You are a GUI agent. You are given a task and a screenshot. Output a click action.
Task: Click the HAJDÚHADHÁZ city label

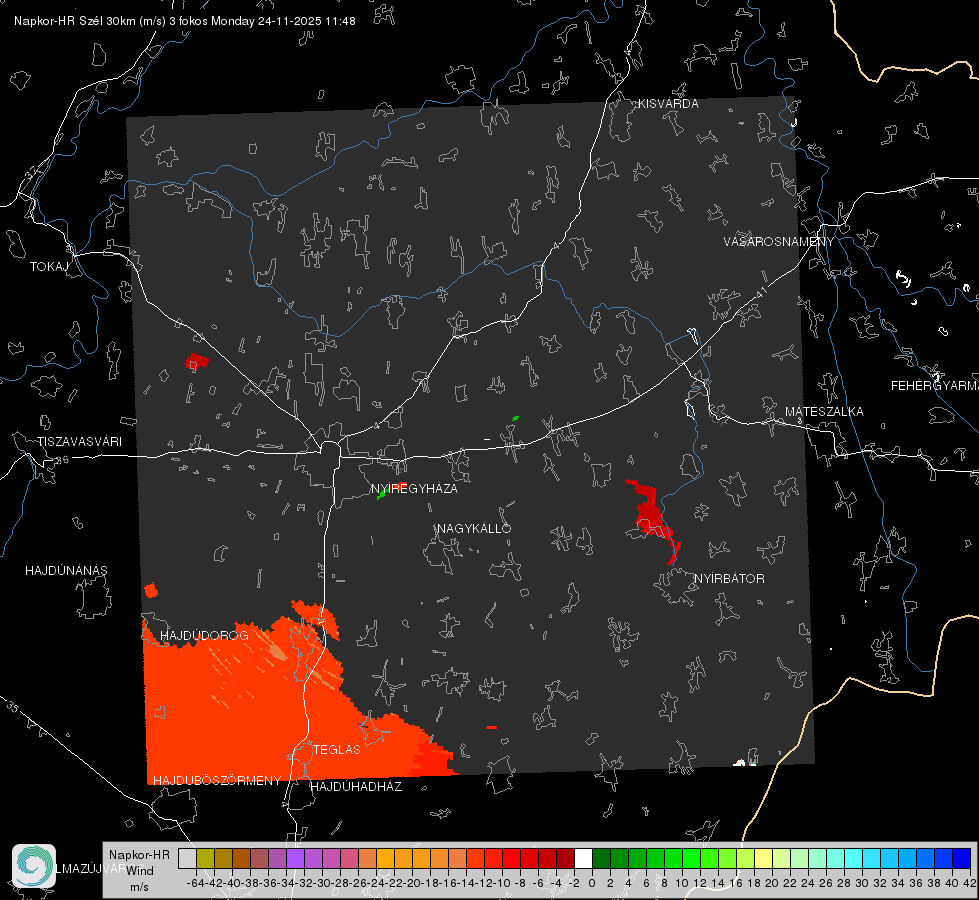tap(356, 786)
